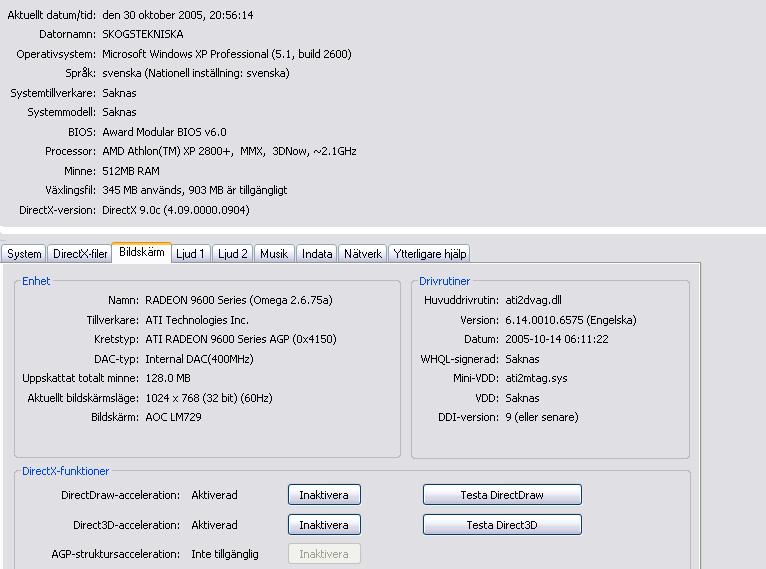
Task: Open the Nätverk tab
Action: pos(363,254)
